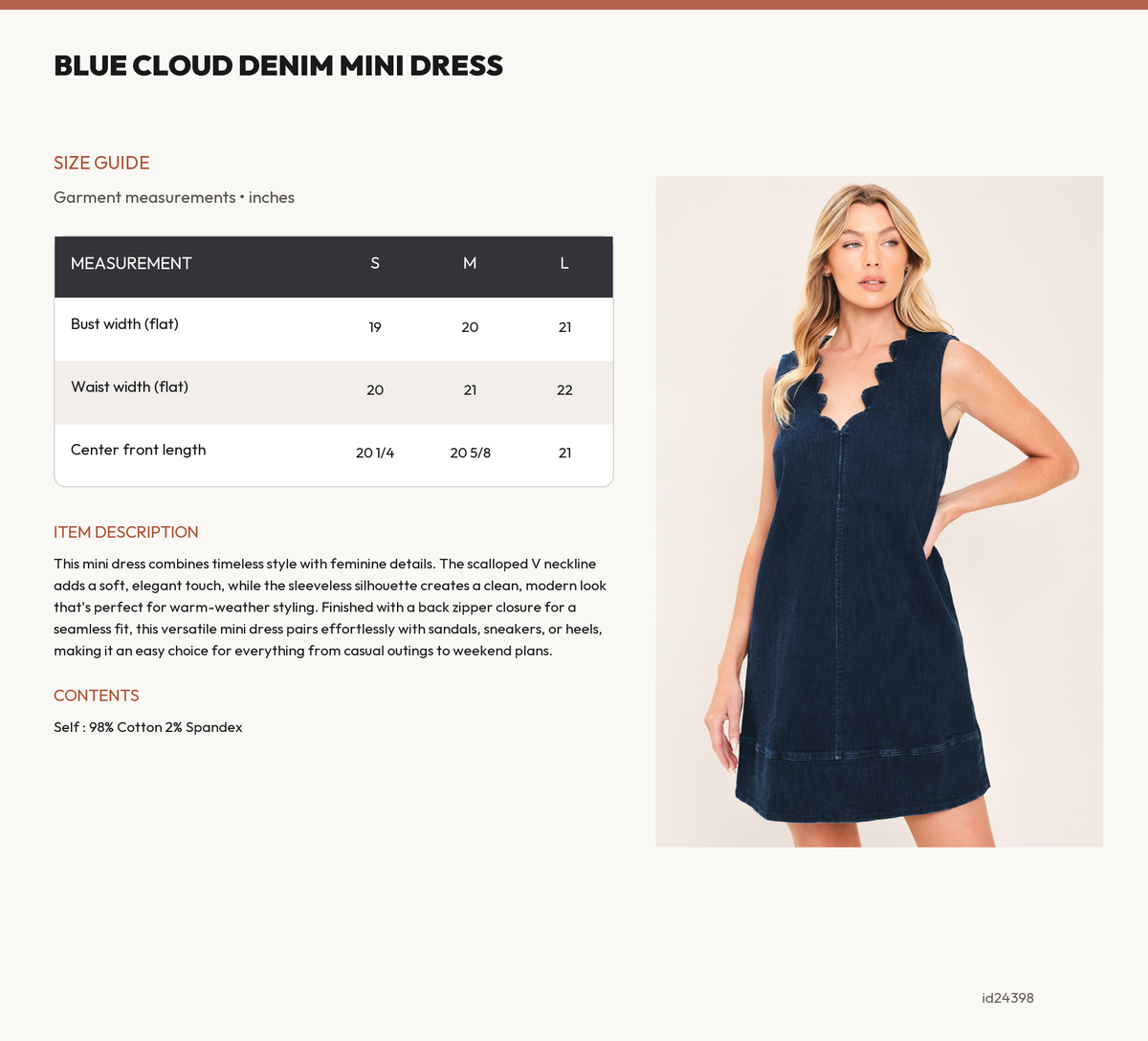Select the L size column header

(564, 263)
